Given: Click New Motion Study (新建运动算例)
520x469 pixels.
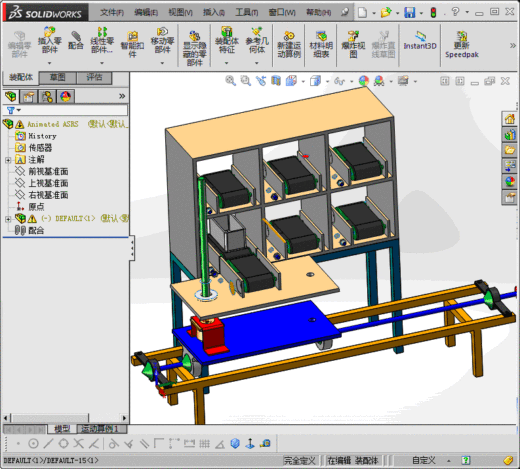Looking at the screenshot, I should point(289,44).
